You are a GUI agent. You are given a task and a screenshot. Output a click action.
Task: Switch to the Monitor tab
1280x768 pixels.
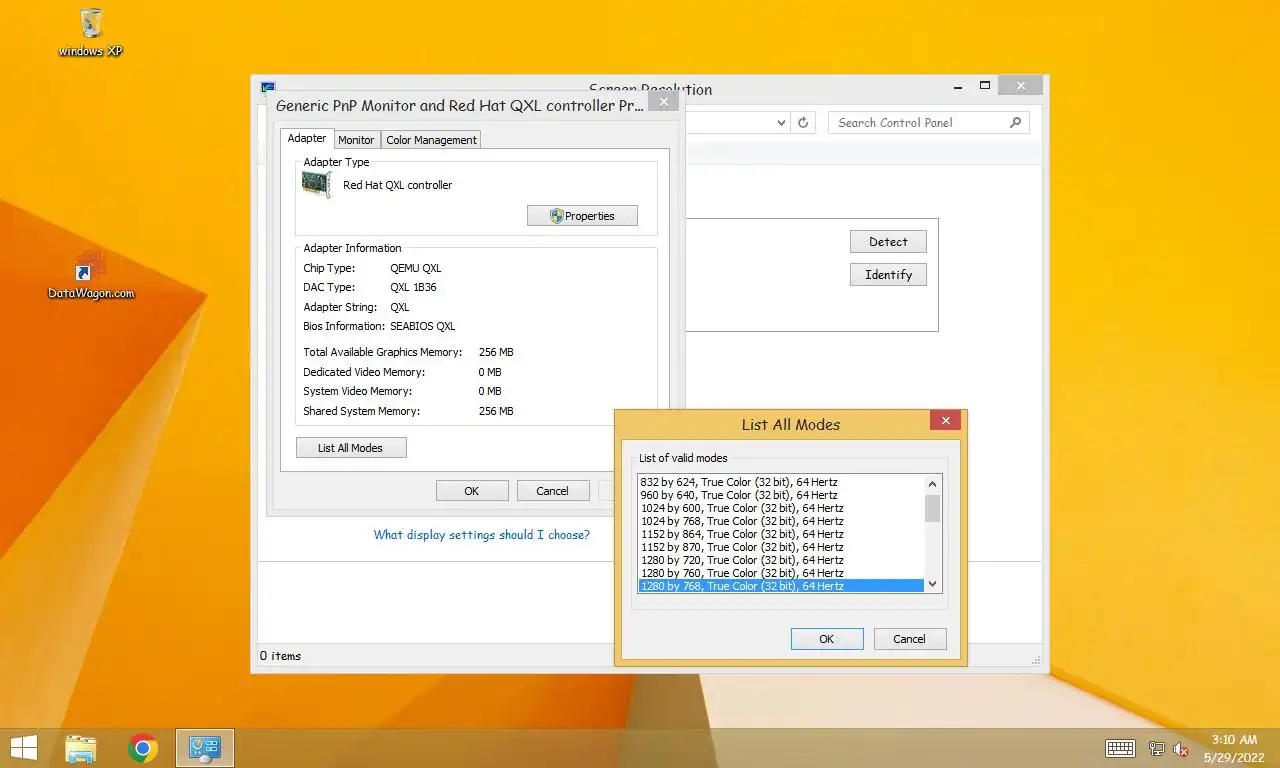coord(356,140)
